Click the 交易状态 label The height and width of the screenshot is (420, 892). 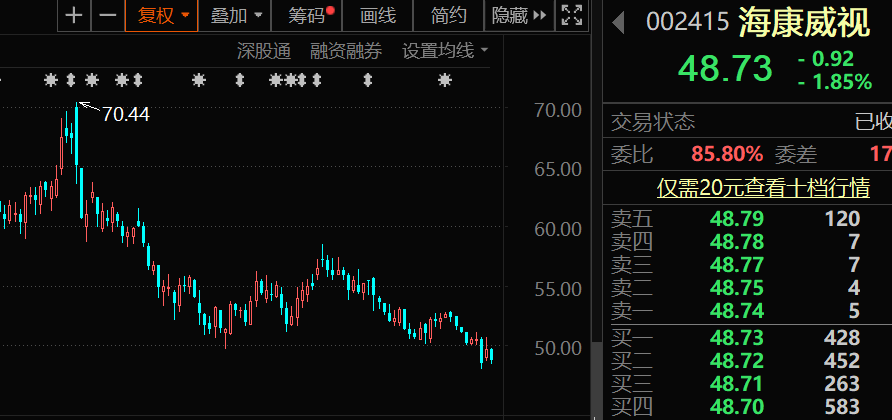coord(653,122)
